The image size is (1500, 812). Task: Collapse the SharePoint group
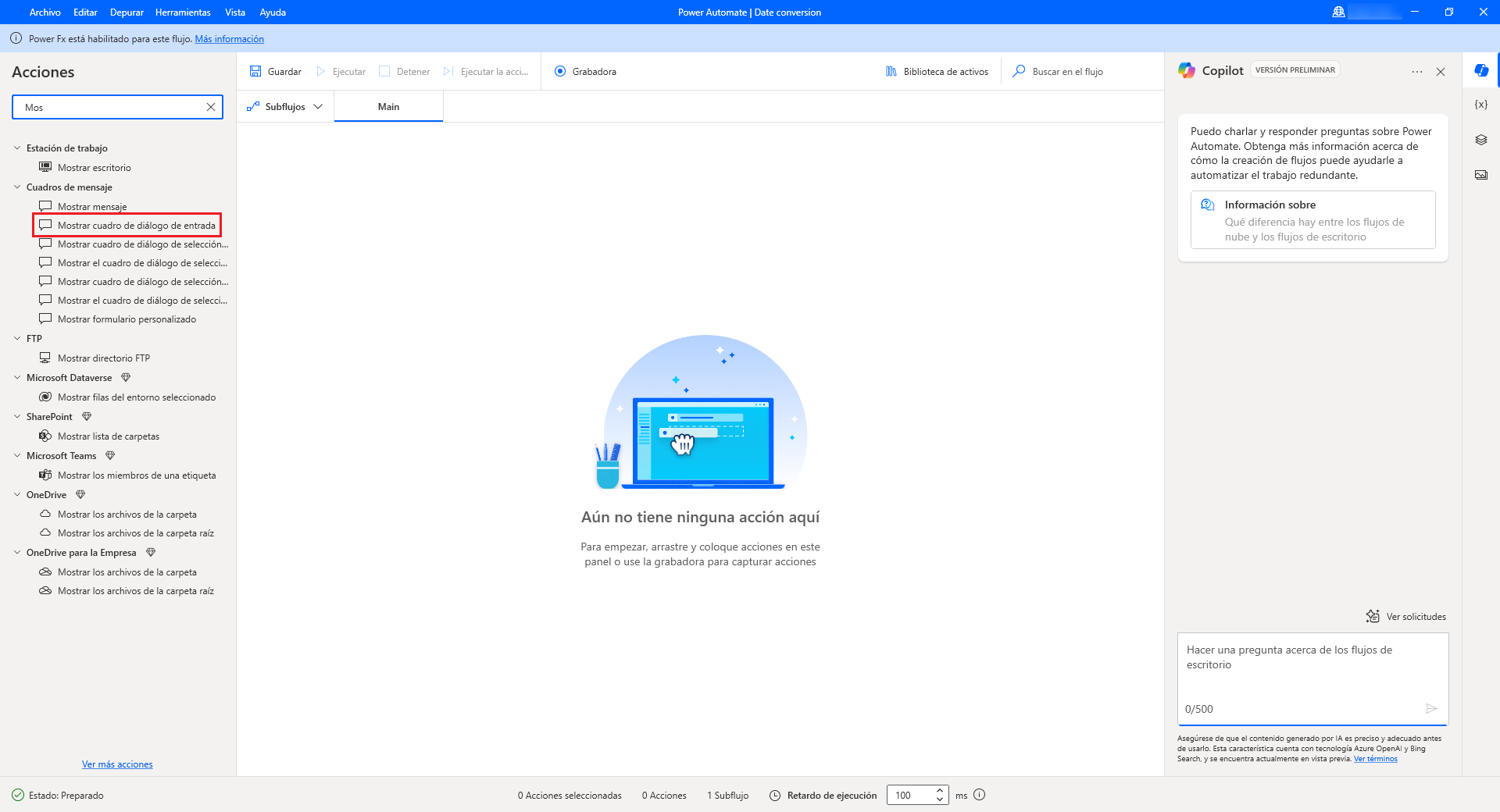pos(17,416)
